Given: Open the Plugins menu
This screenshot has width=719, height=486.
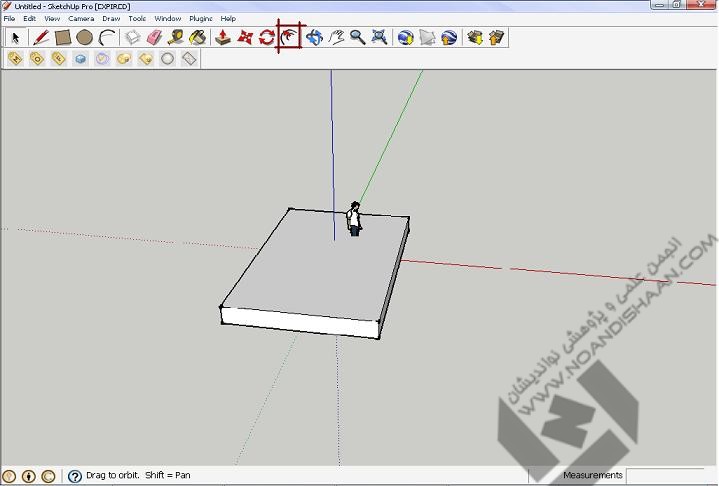Looking at the screenshot, I should tap(200, 18).
